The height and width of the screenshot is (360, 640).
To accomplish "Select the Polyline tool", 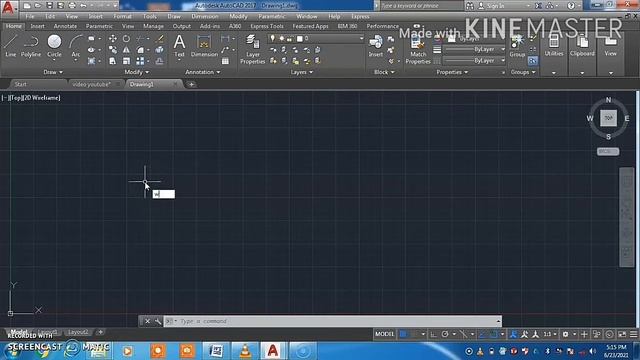I will click(x=31, y=46).
